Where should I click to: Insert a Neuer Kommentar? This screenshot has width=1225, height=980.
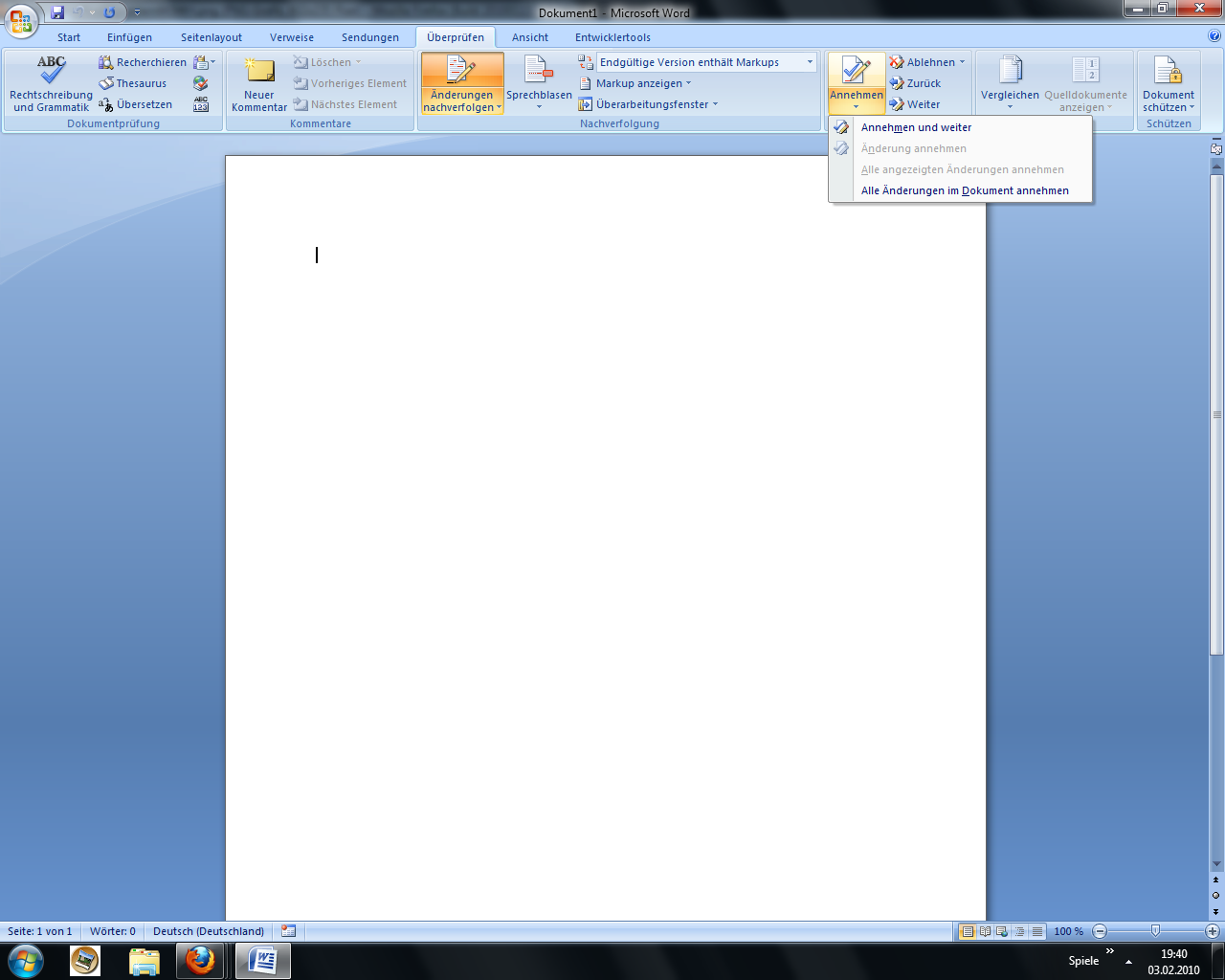[x=259, y=83]
